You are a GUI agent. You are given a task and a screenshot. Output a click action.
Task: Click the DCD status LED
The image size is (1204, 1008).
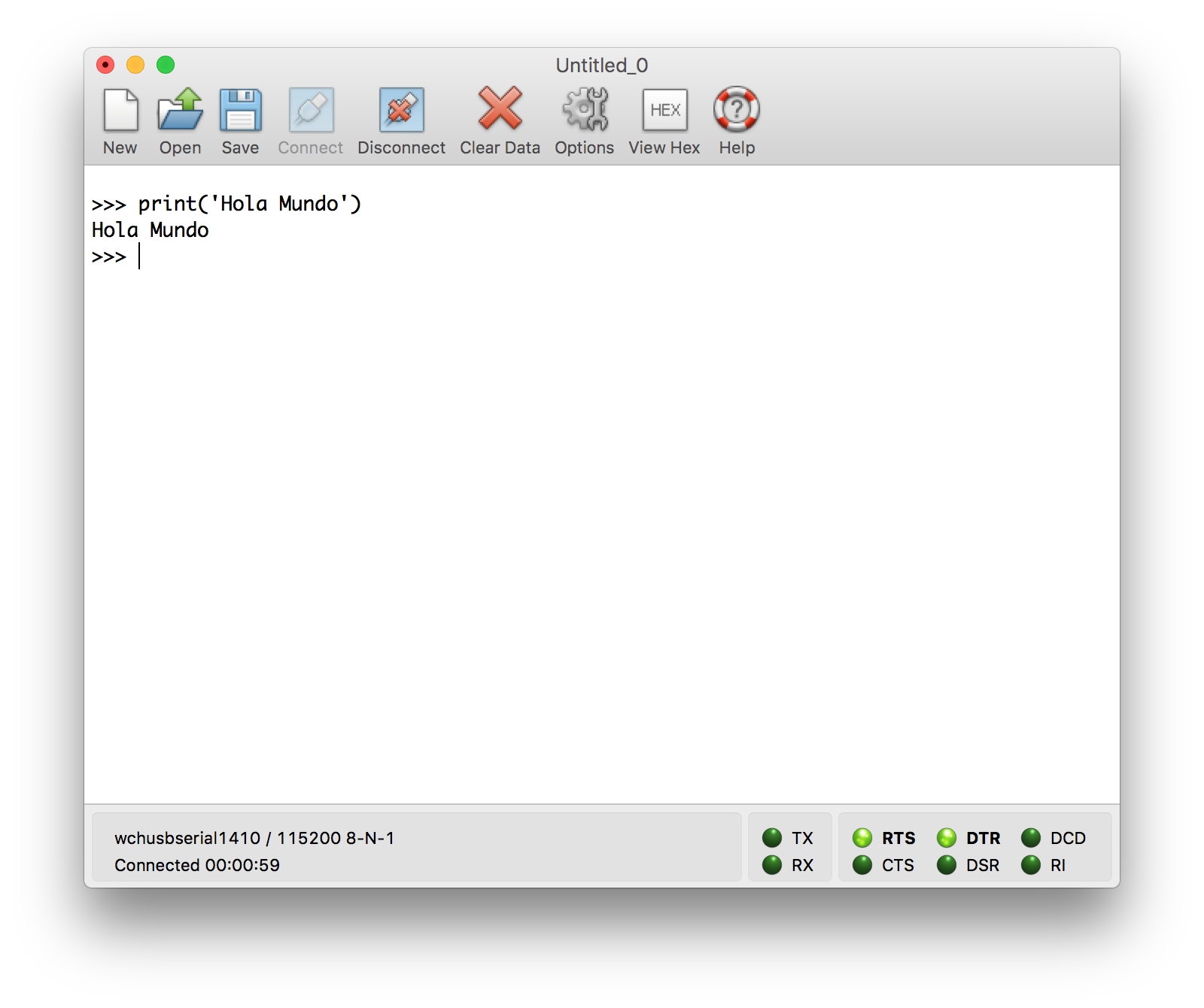1031,838
